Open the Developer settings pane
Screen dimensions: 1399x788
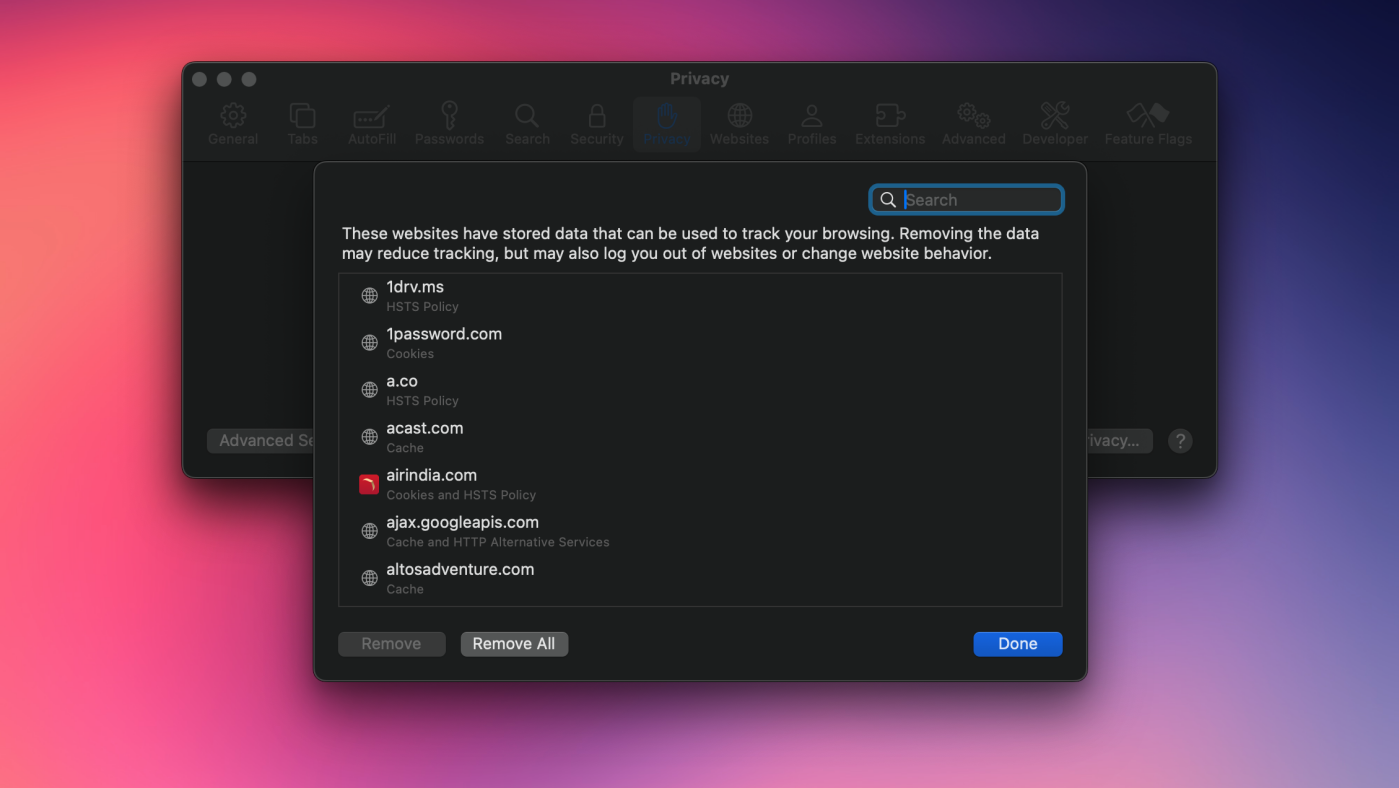pyautogui.click(x=1054, y=124)
